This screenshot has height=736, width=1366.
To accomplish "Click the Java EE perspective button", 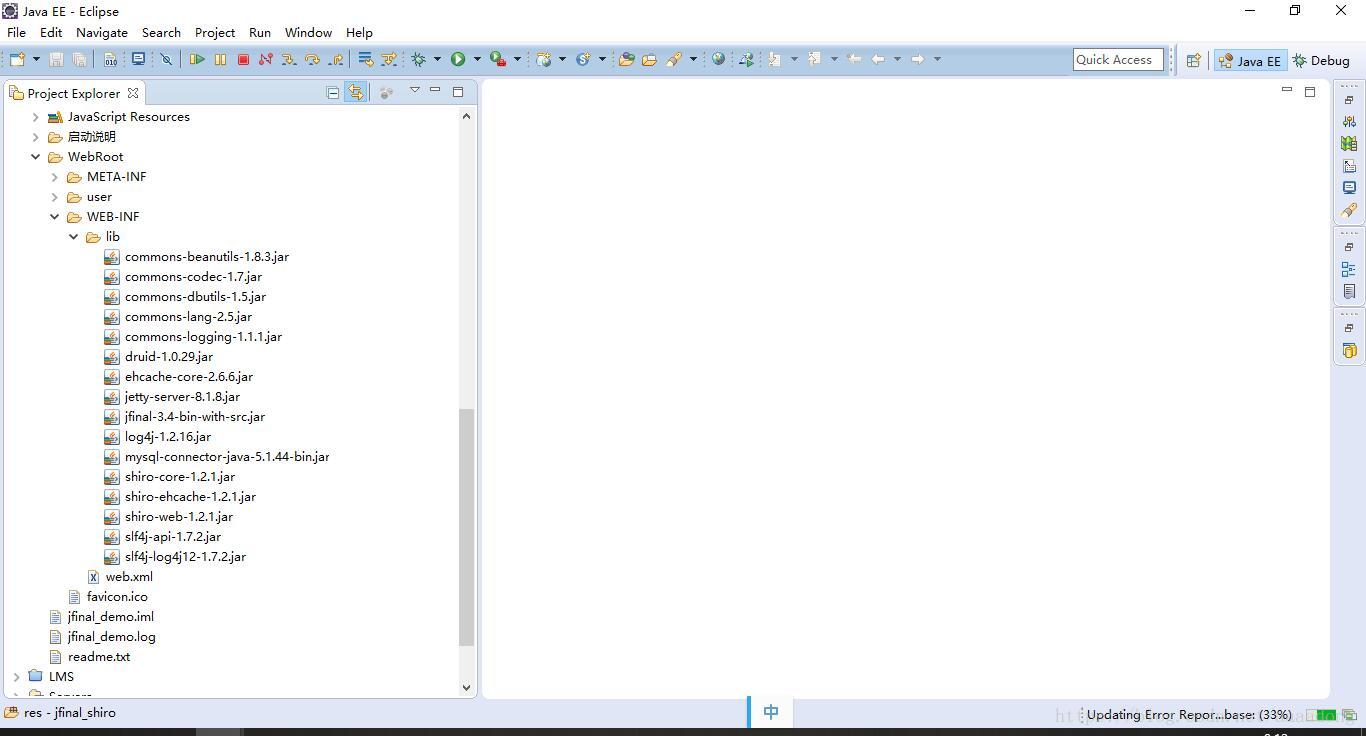I will (x=1249, y=59).
